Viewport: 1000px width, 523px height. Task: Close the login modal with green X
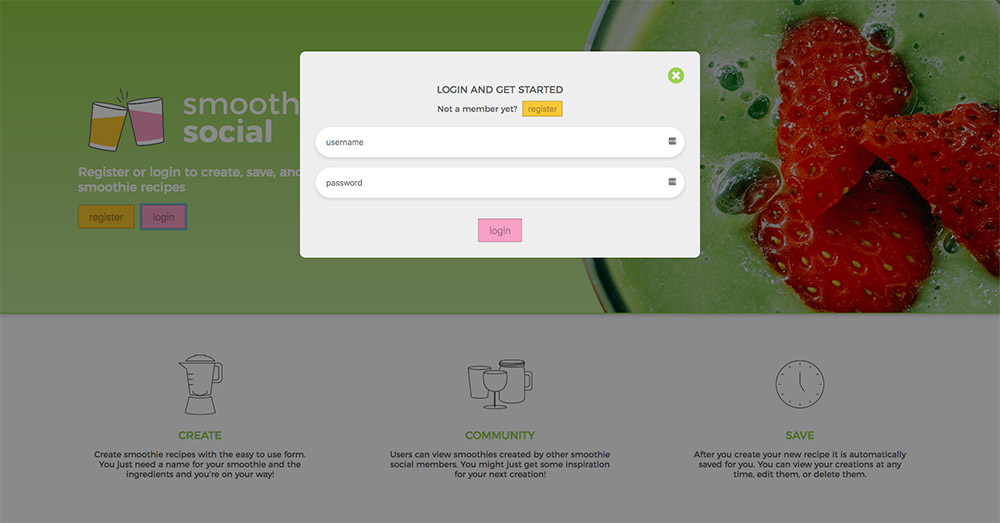point(675,75)
